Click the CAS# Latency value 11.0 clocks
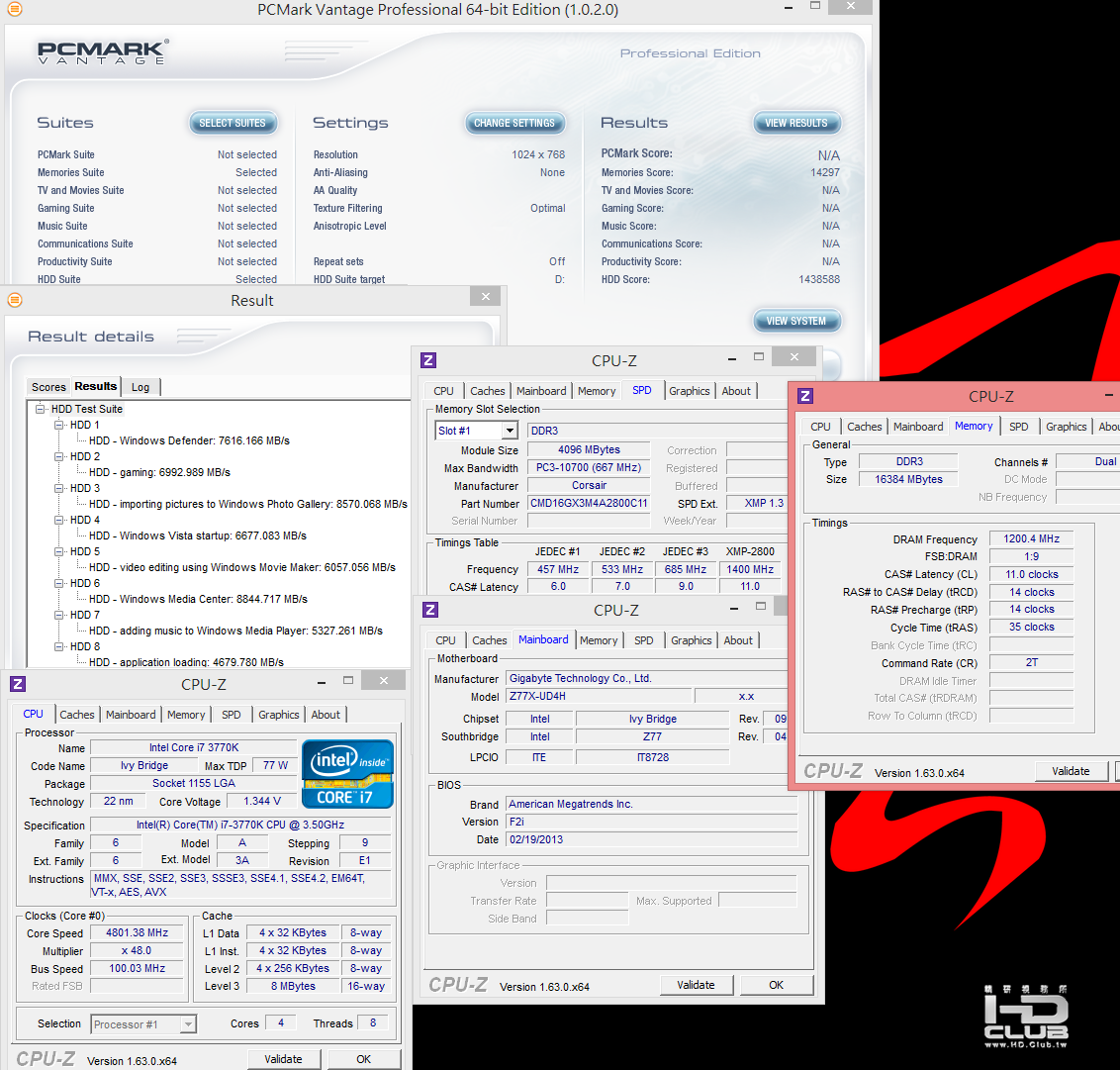The width and height of the screenshot is (1120, 1070). click(x=1031, y=575)
